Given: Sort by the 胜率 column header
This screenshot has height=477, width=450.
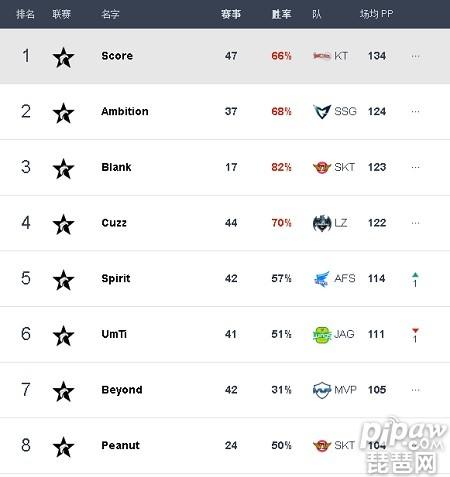Looking at the screenshot, I should pos(281,14).
